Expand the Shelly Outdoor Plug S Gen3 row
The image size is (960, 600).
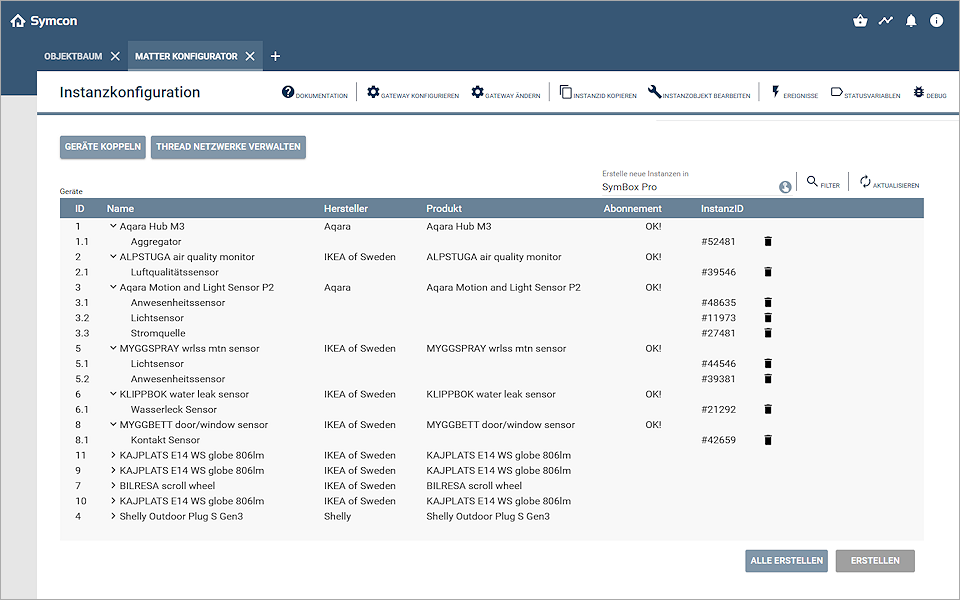[x=113, y=517]
